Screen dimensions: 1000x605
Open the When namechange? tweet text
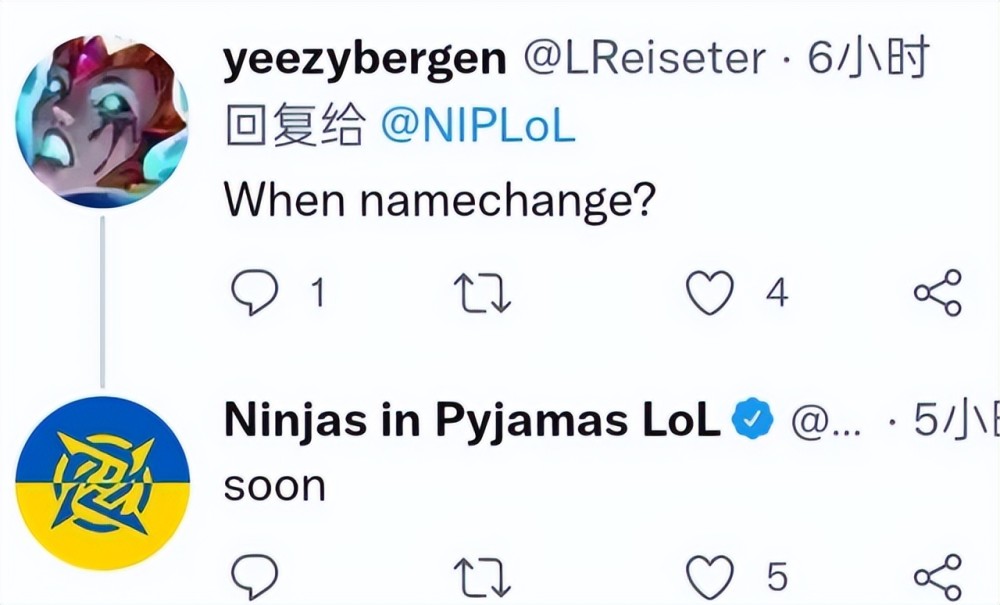point(439,200)
